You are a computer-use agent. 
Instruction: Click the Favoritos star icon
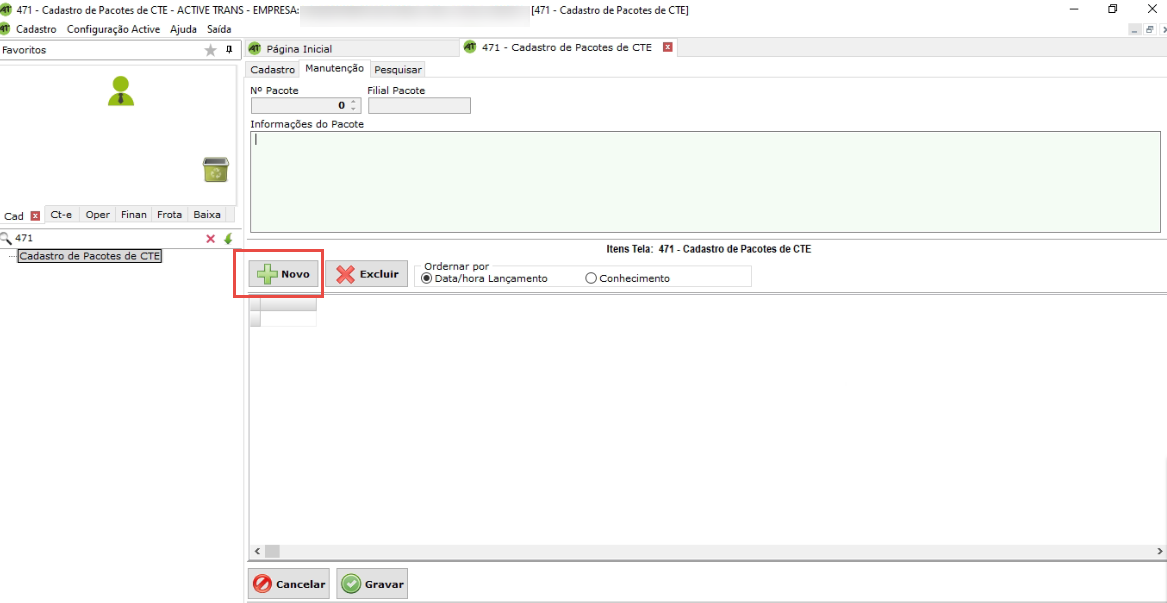tap(210, 50)
